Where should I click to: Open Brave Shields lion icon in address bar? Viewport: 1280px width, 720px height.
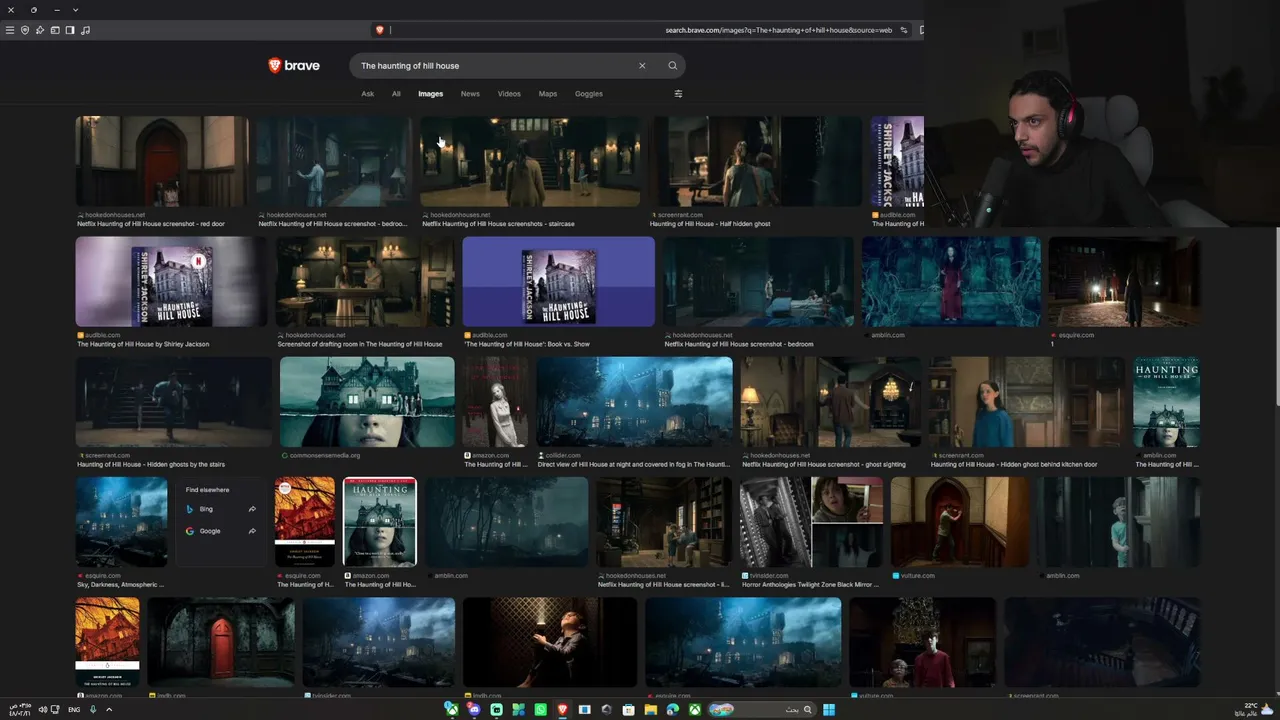[x=379, y=30]
